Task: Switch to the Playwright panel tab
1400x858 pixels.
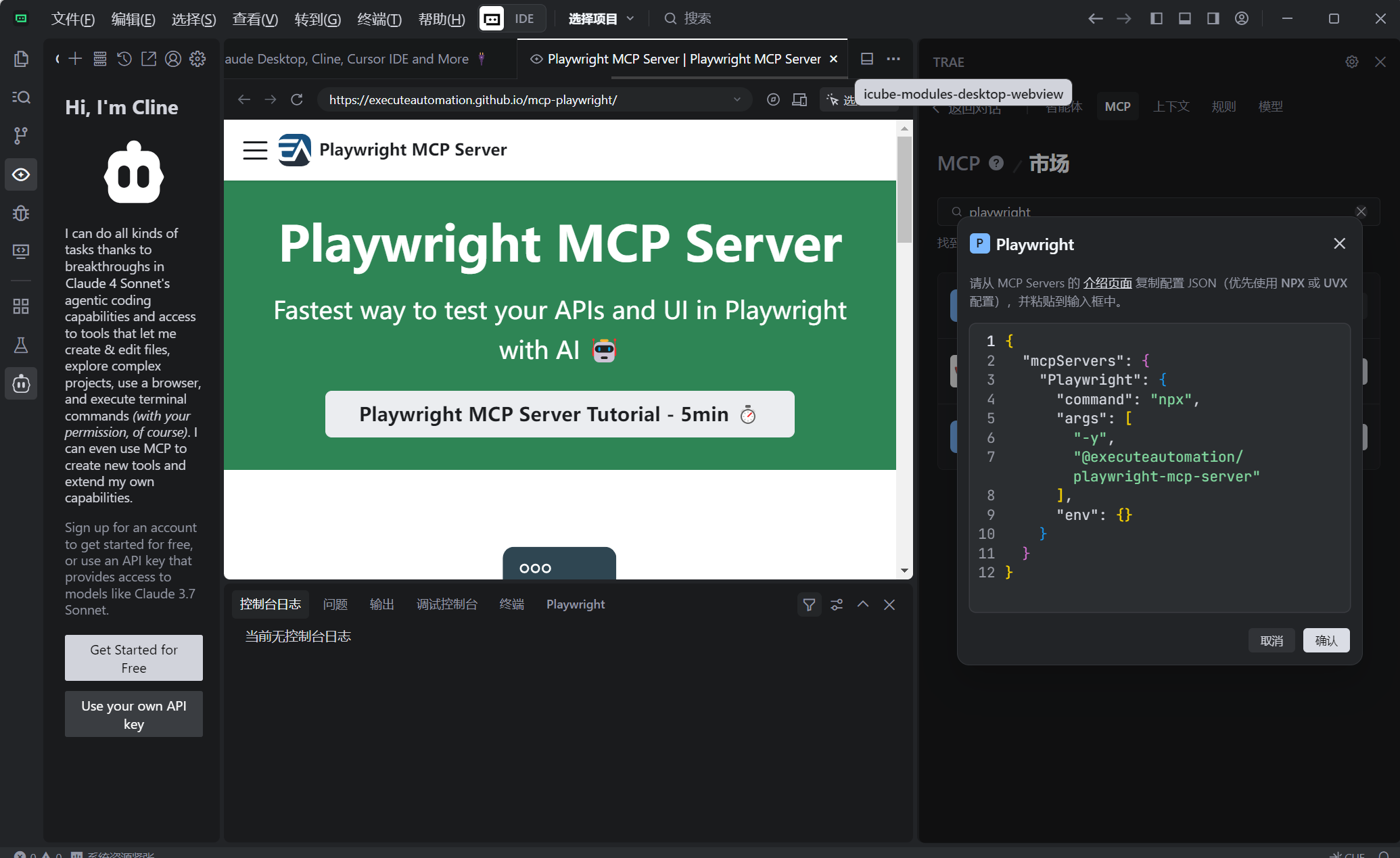Action: 576,604
